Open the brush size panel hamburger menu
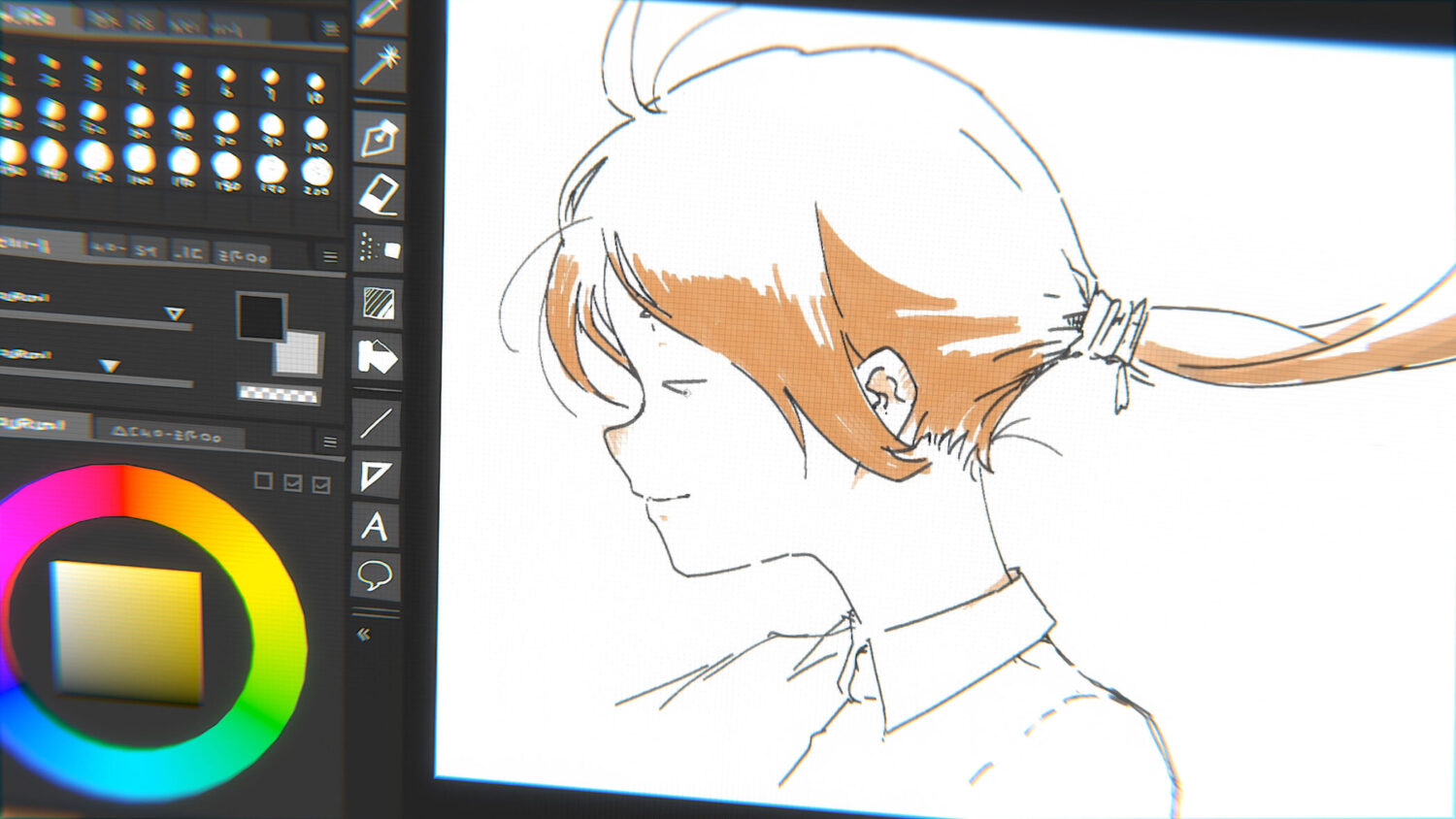This screenshot has width=1456, height=819. pos(330,29)
